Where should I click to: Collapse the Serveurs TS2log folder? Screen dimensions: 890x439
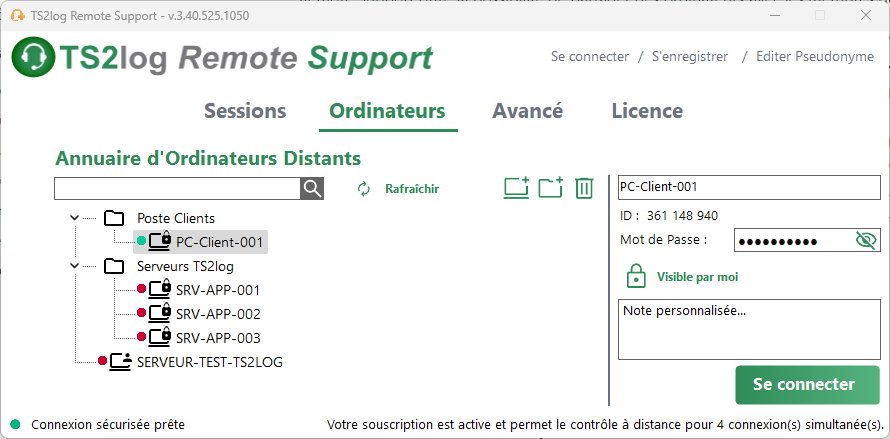click(74, 266)
